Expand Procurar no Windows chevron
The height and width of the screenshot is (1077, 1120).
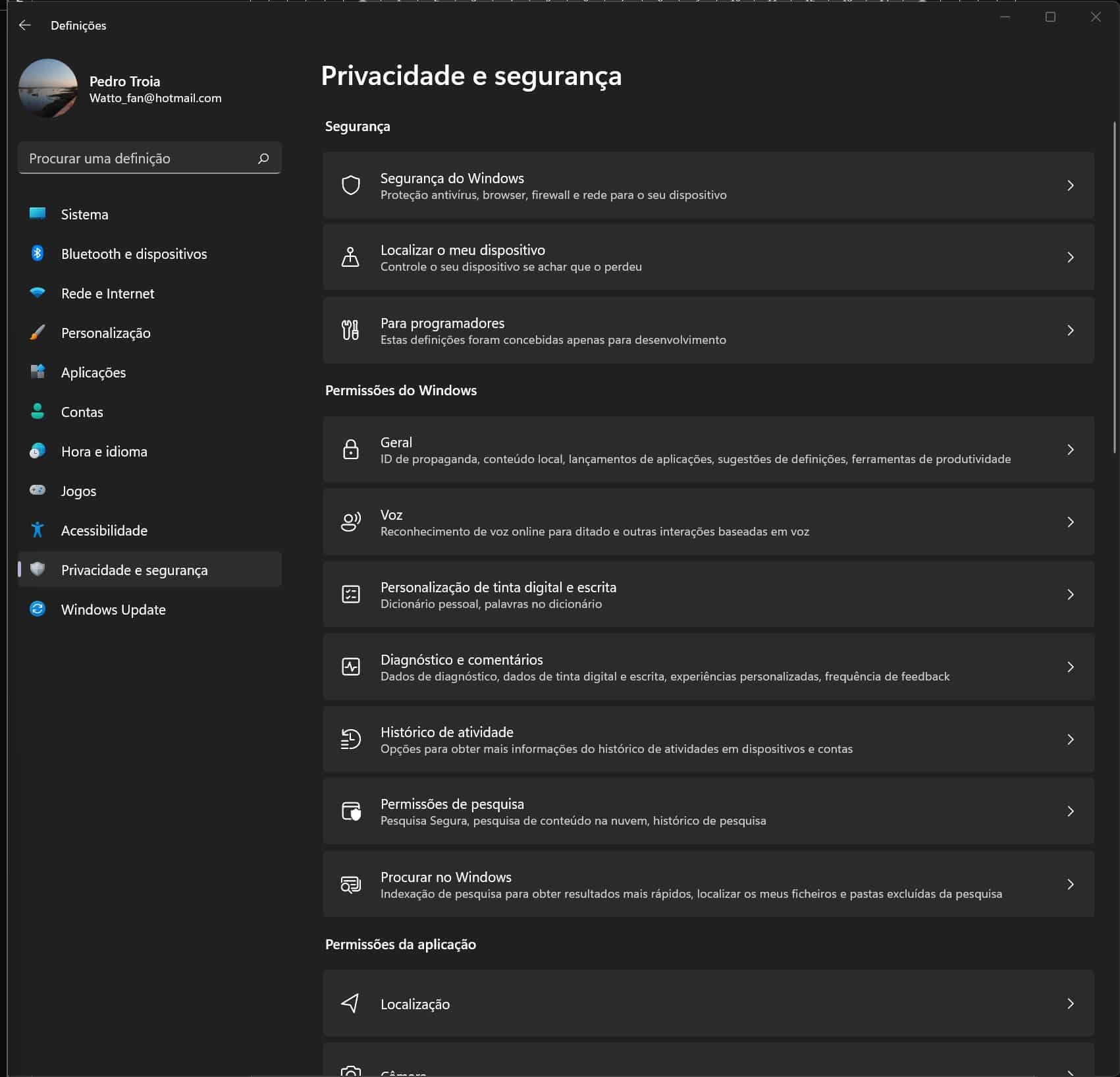click(x=1070, y=885)
